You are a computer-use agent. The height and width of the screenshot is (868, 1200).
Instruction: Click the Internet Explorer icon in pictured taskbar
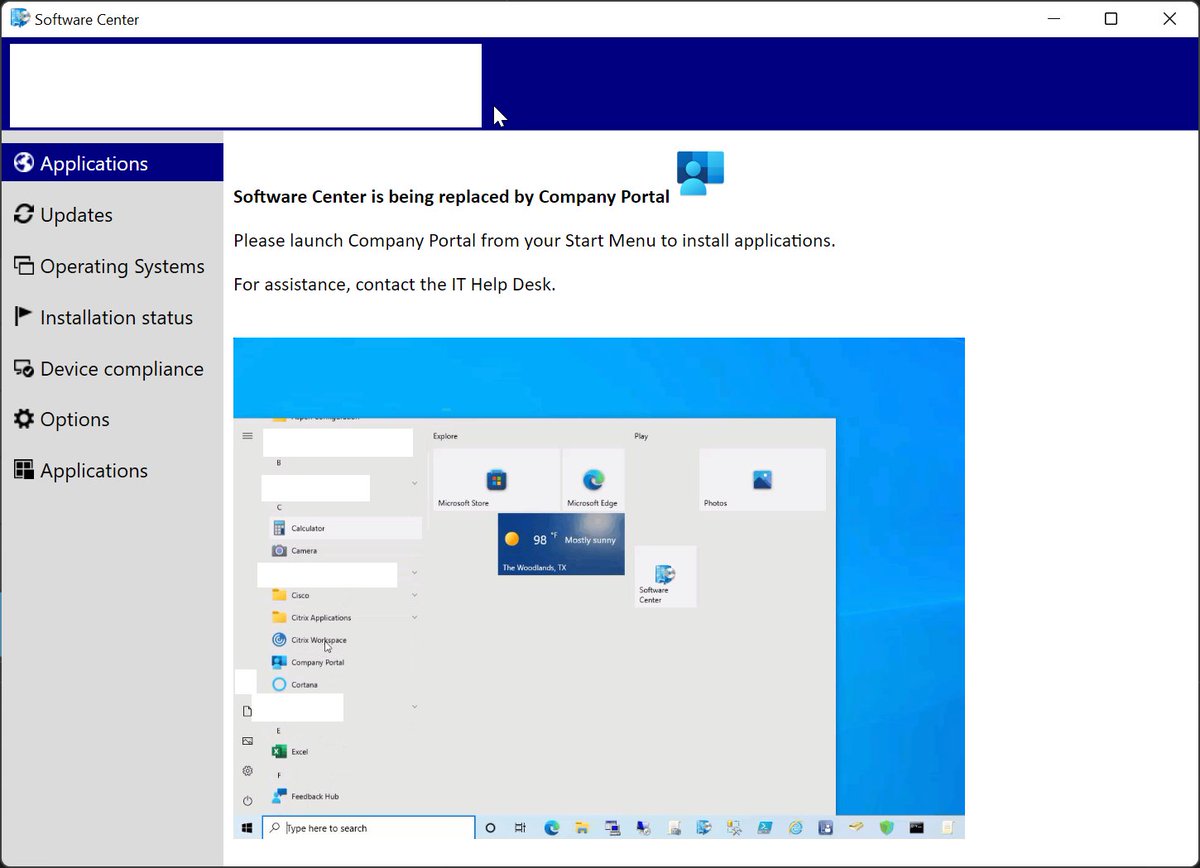click(795, 828)
